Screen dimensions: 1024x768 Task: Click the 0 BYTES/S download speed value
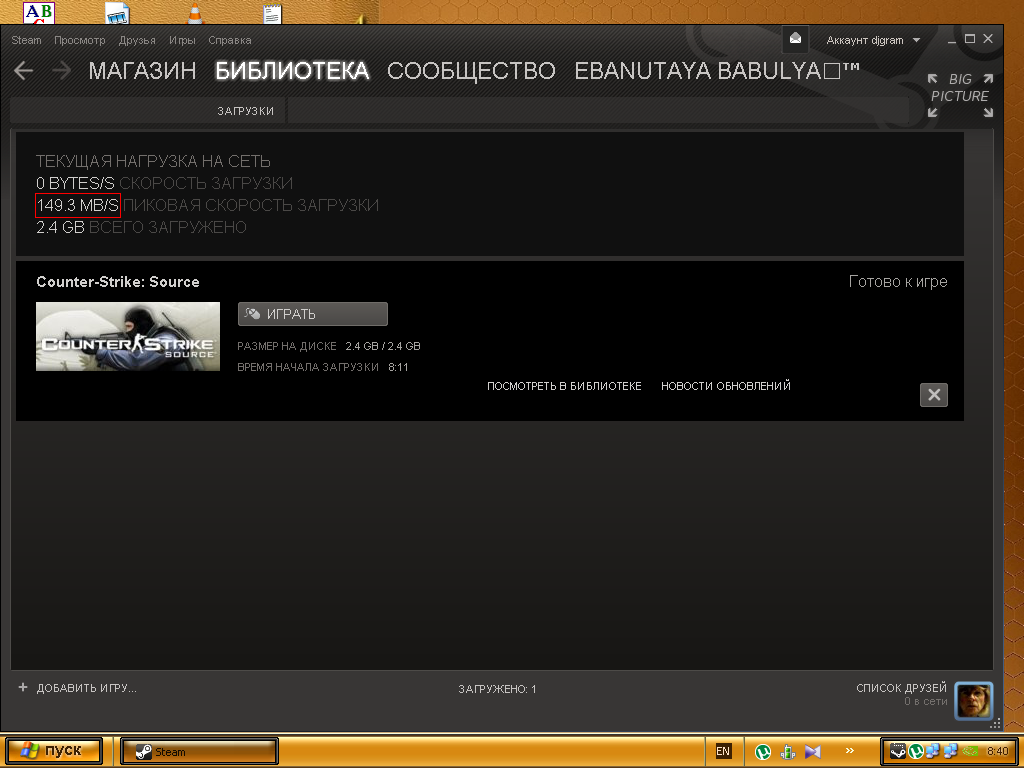point(75,184)
